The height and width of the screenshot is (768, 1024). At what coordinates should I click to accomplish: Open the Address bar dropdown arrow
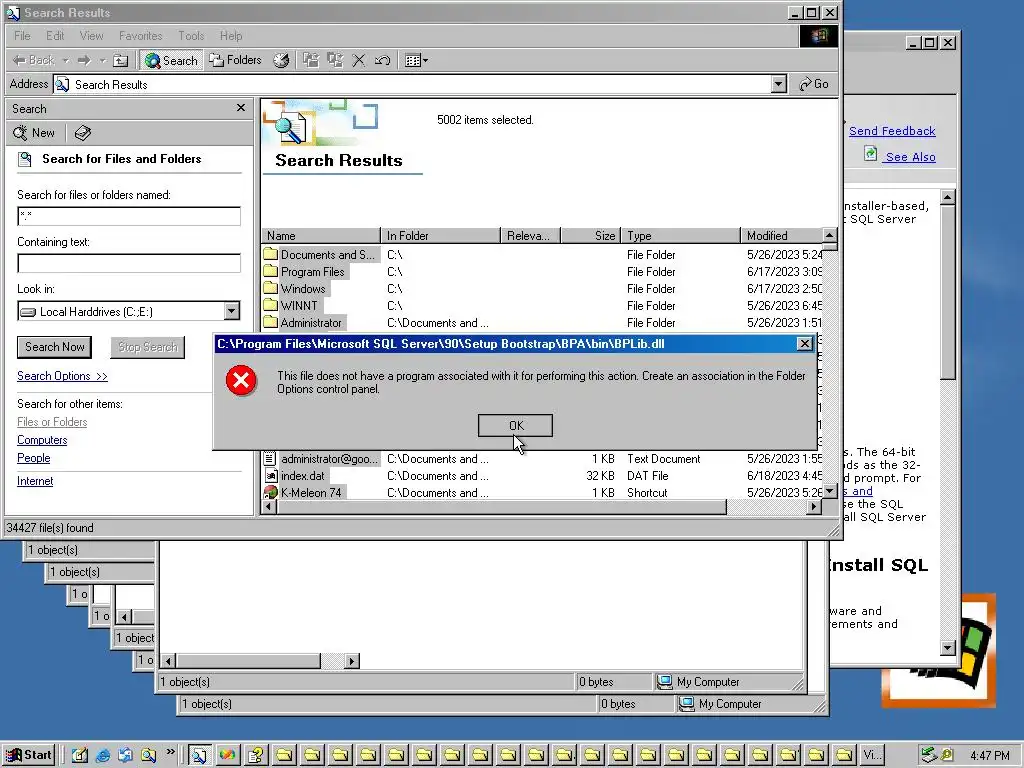click(x=778, y=84)
